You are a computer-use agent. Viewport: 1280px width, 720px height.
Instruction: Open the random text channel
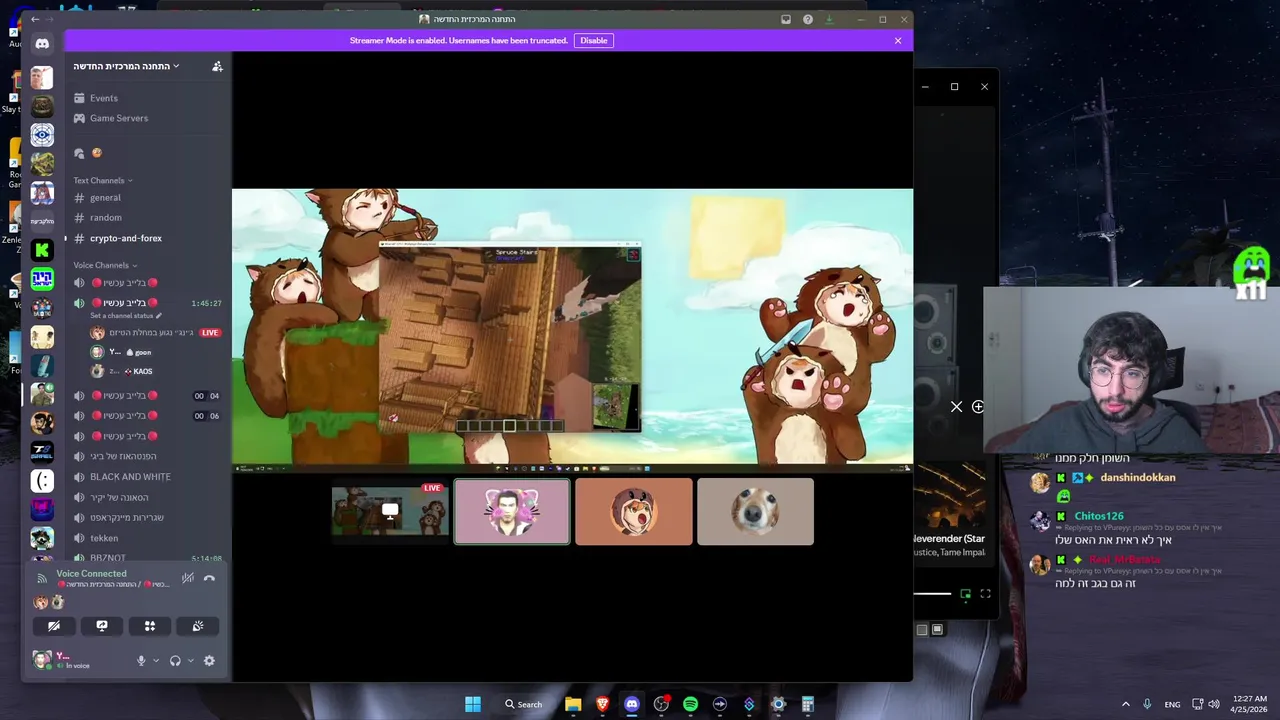(147, 218)
